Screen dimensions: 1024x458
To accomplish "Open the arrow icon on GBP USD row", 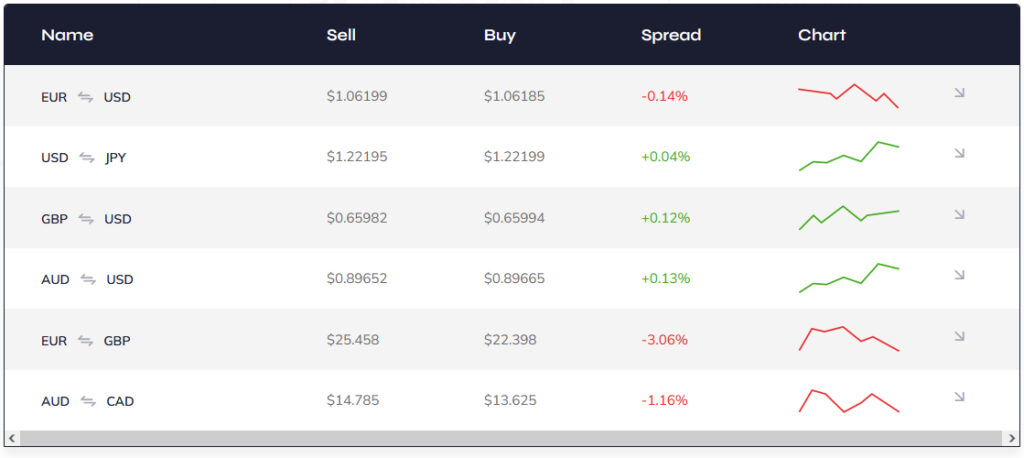I will click(x=959, y=215).
